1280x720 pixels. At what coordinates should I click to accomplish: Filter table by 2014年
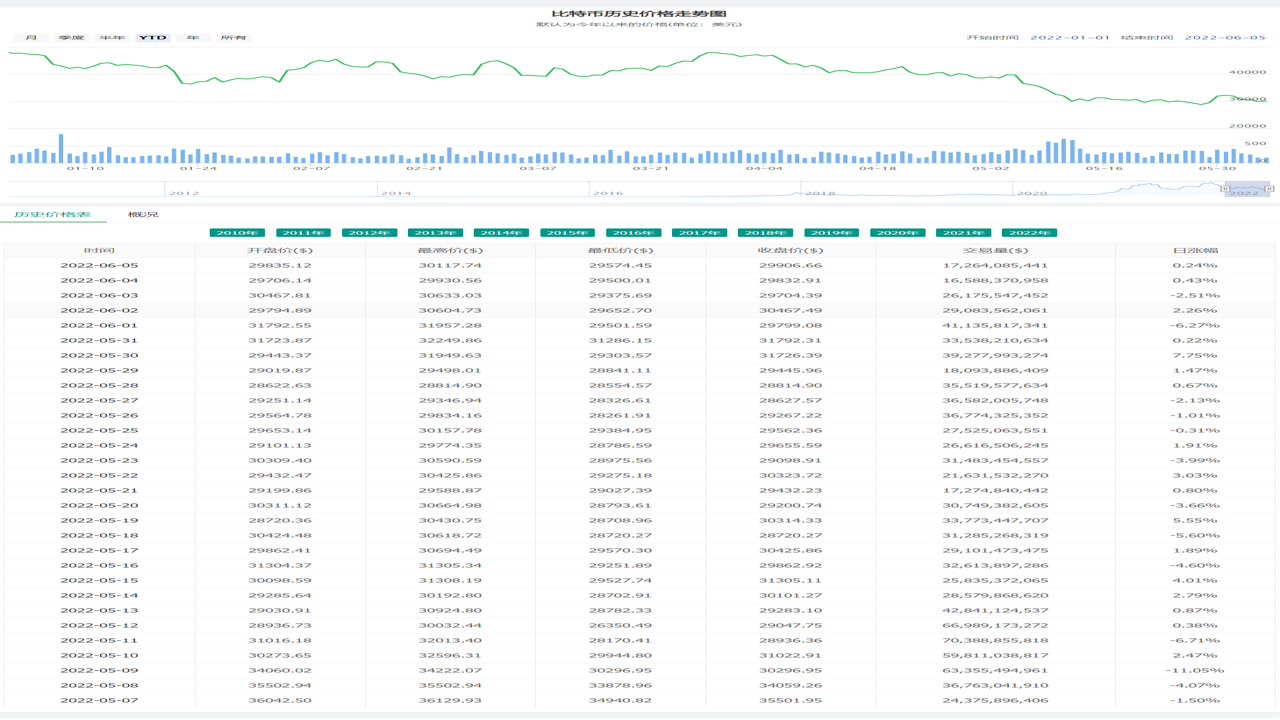[501, 233]
